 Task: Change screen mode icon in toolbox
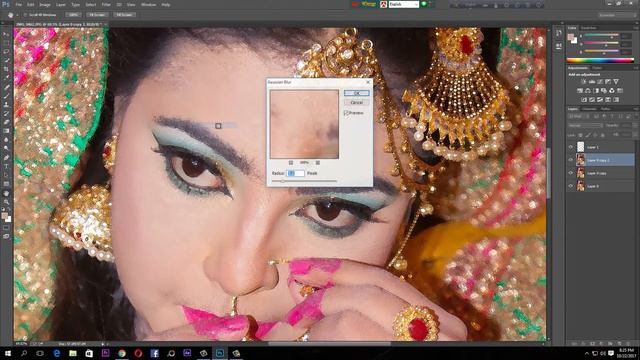(6, 236)
